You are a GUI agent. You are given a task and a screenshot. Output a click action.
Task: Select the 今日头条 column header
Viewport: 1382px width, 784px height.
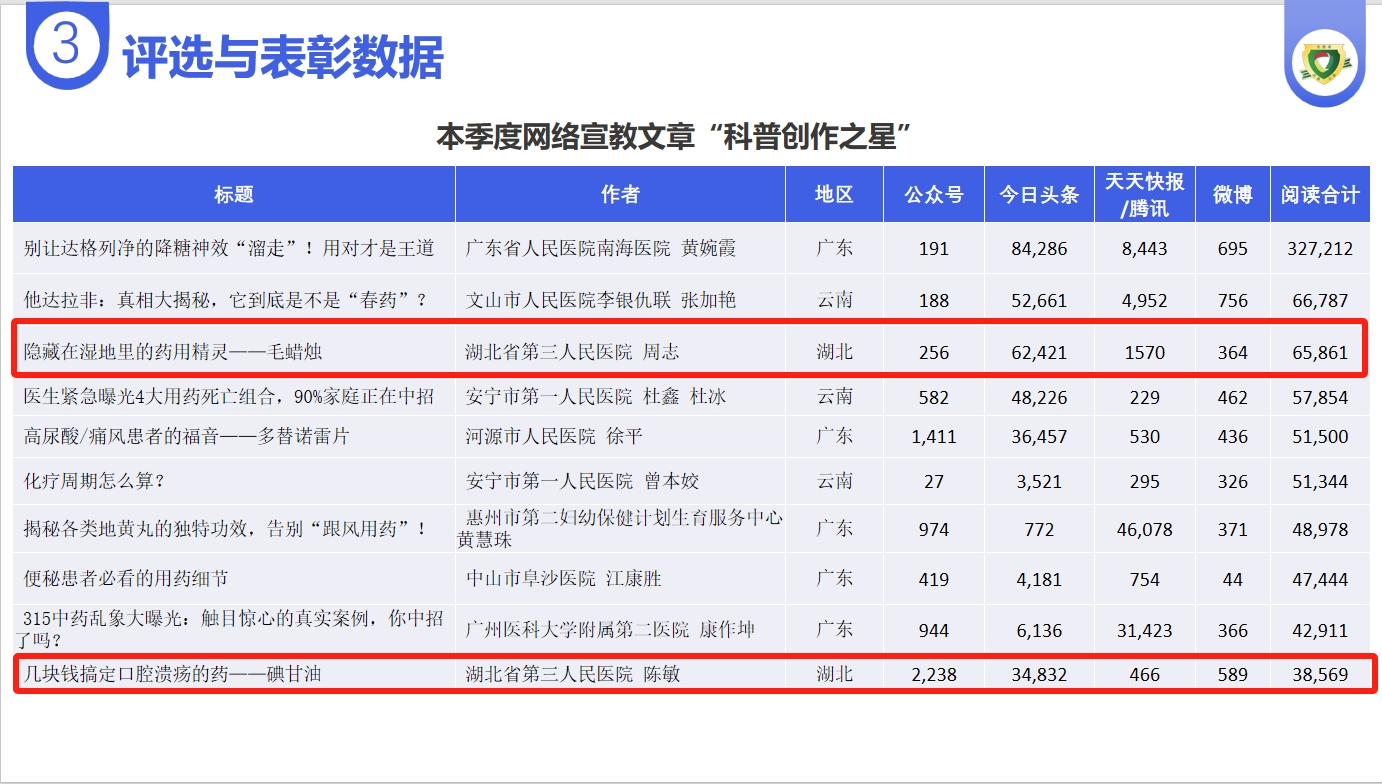pos(1039,194)
